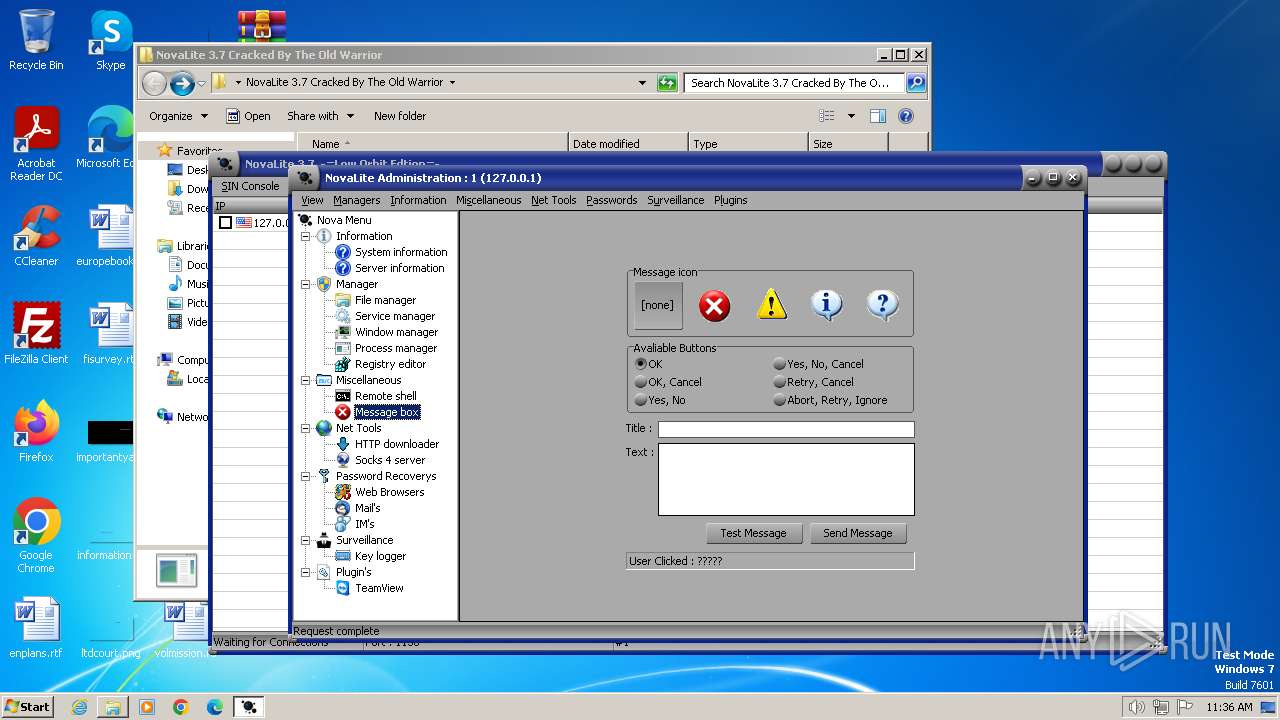Open the Net Tools menu

coord(553,200)
